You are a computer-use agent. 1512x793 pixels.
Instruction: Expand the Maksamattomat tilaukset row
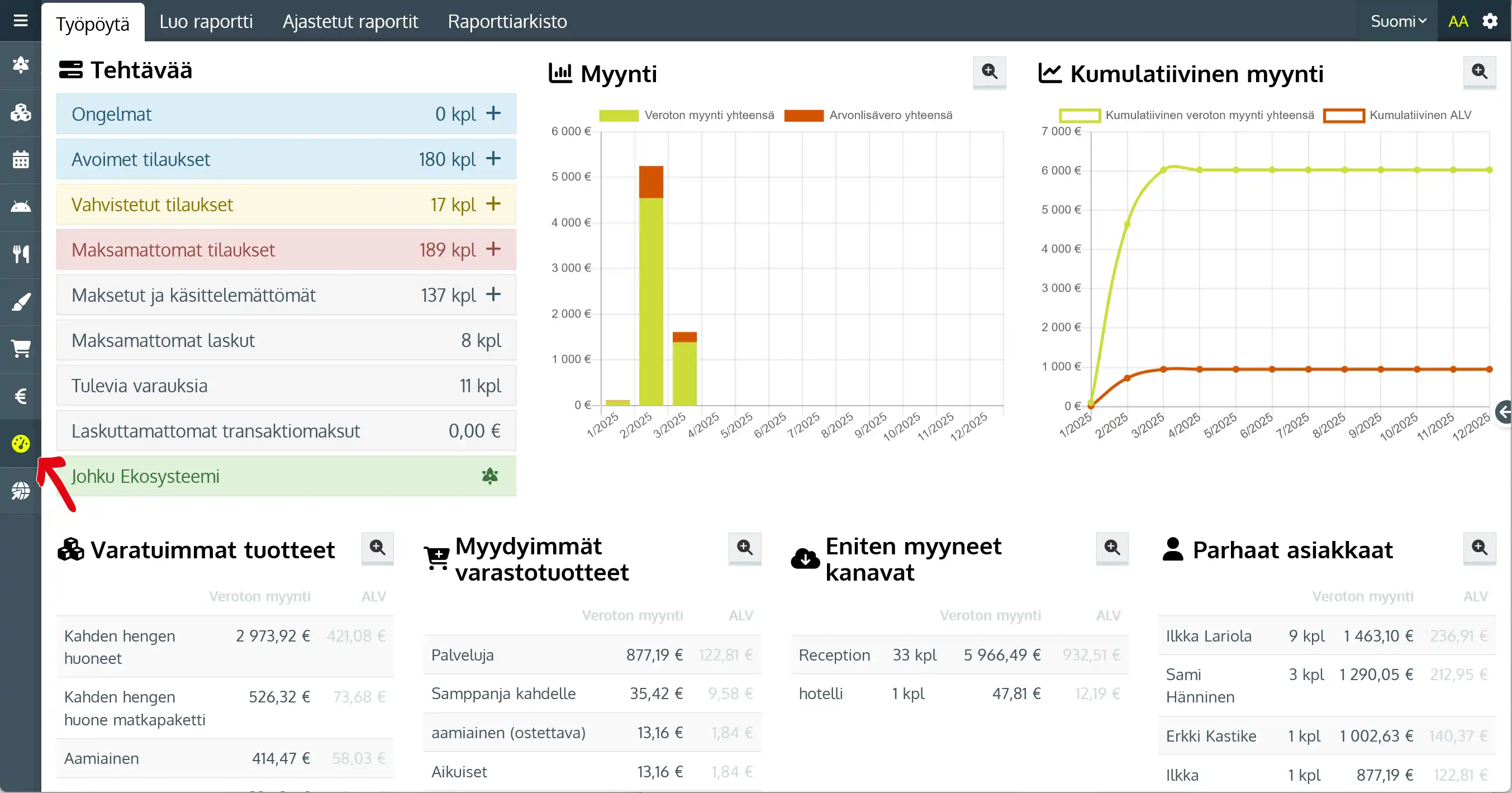(493, 249)
